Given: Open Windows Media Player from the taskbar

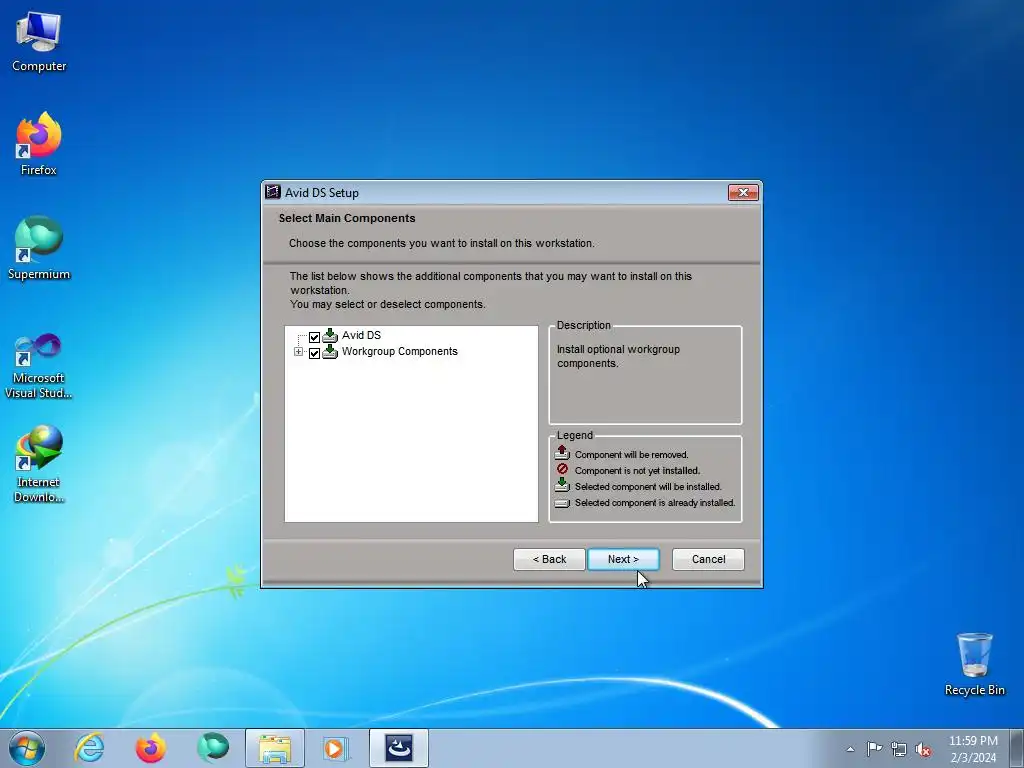Looking at the screenshot, I should click(x=336, y=748).
